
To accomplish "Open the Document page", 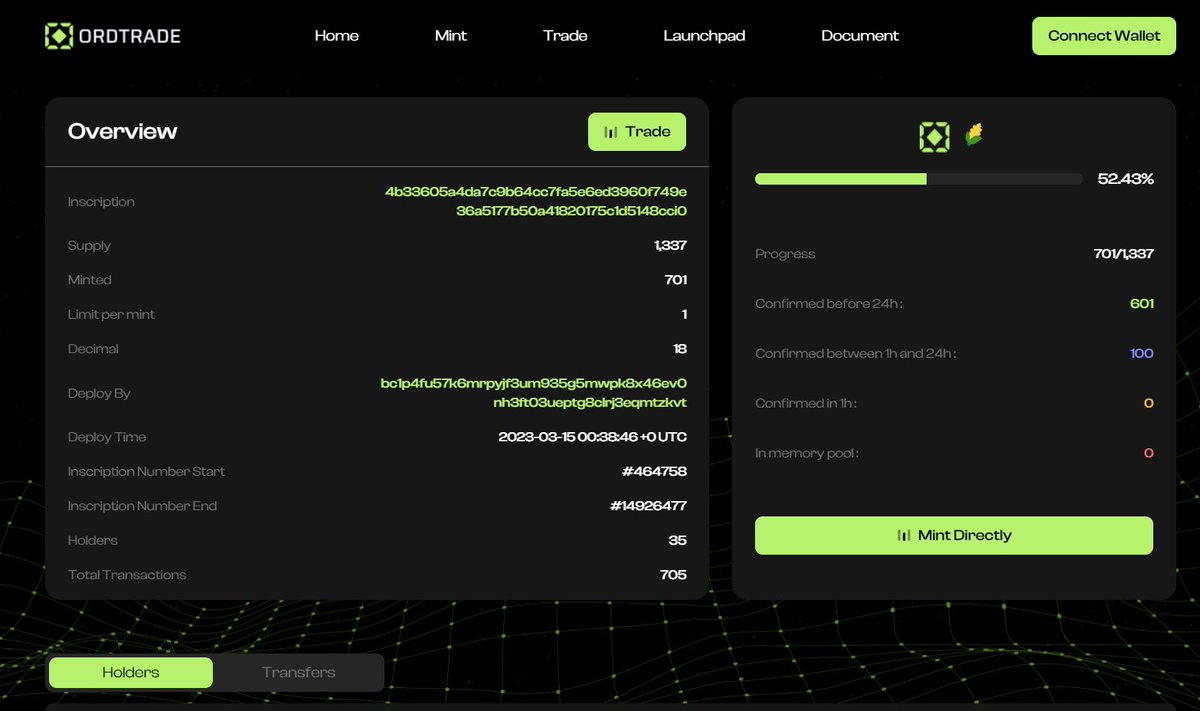I will click(860, 36).
